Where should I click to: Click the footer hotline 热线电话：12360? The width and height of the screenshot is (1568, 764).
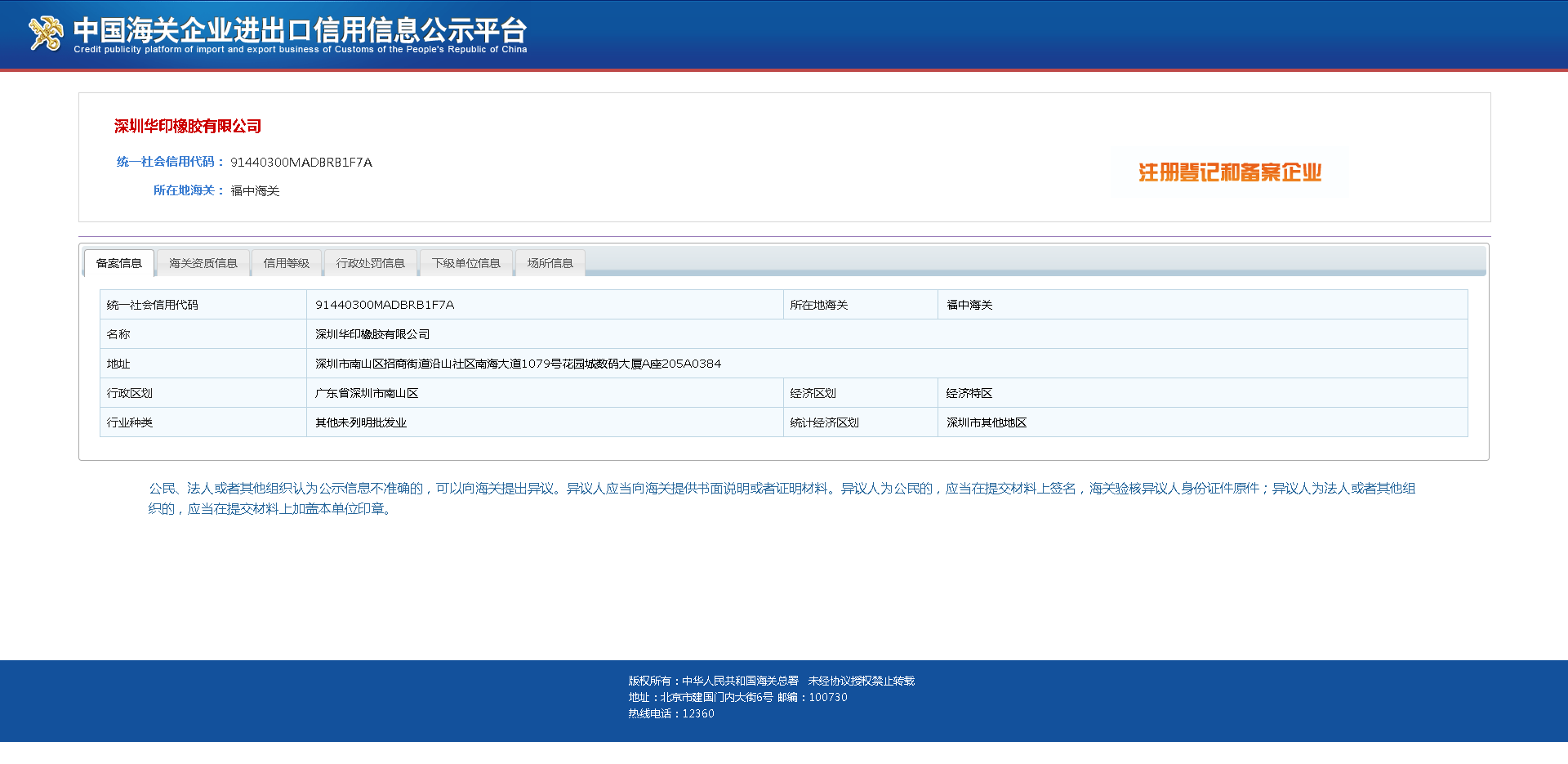coord(671,713)
